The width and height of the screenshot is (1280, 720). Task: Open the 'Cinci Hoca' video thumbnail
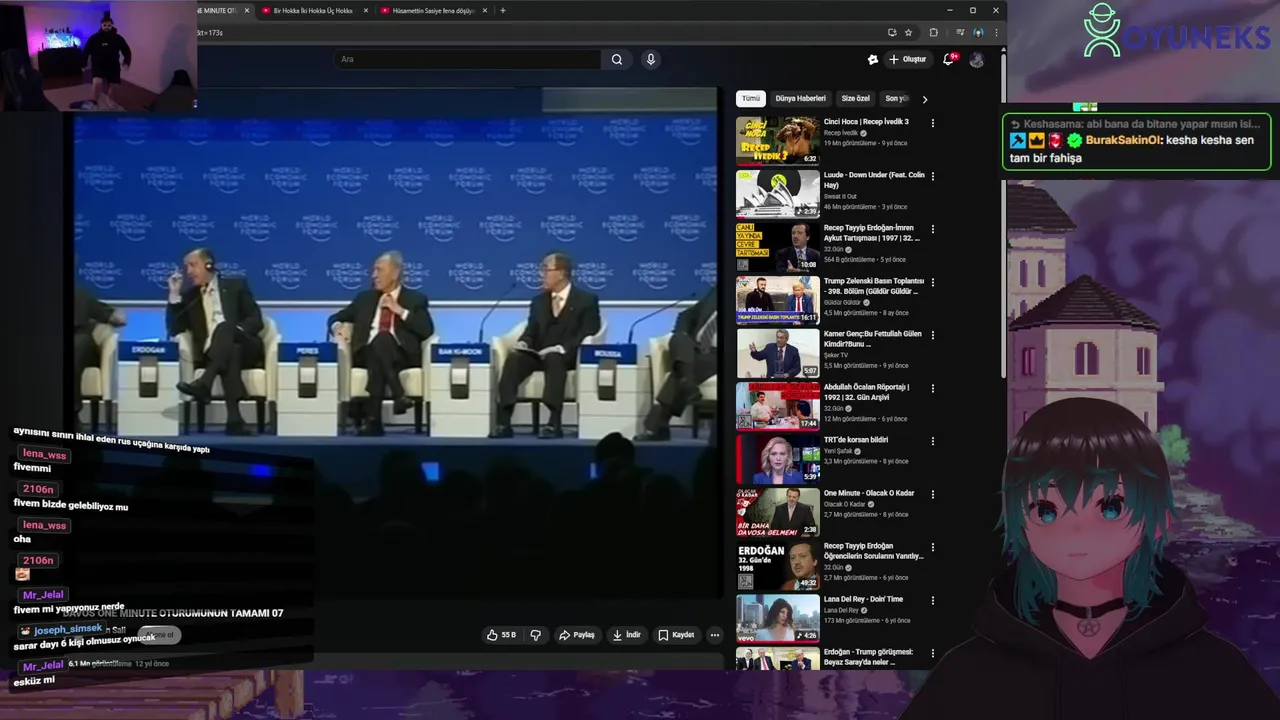778,140
